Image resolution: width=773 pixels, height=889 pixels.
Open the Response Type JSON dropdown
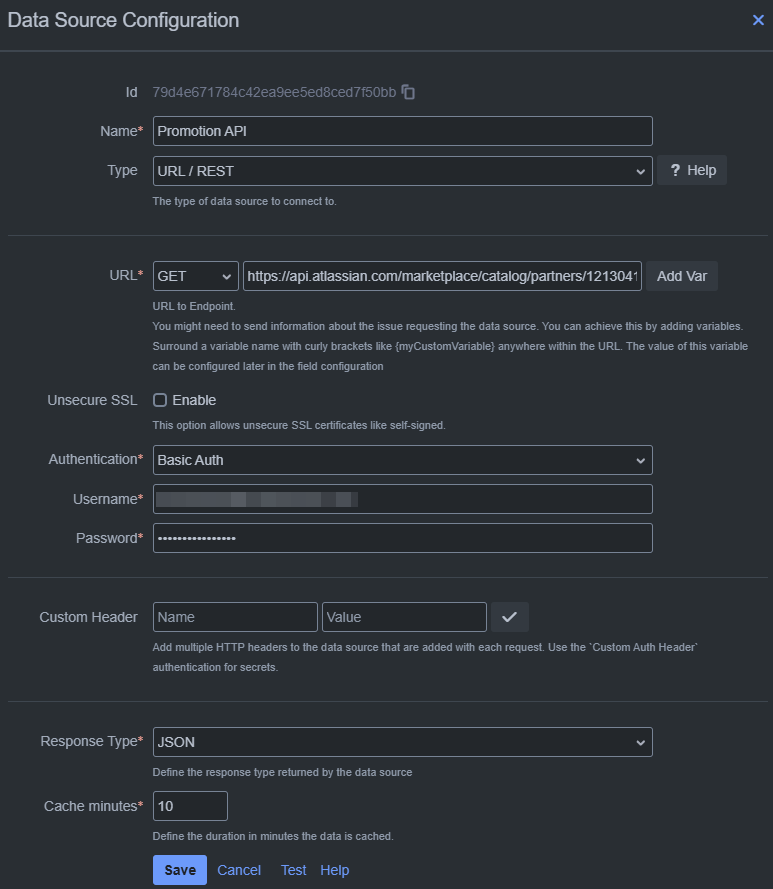coord(402,742)
